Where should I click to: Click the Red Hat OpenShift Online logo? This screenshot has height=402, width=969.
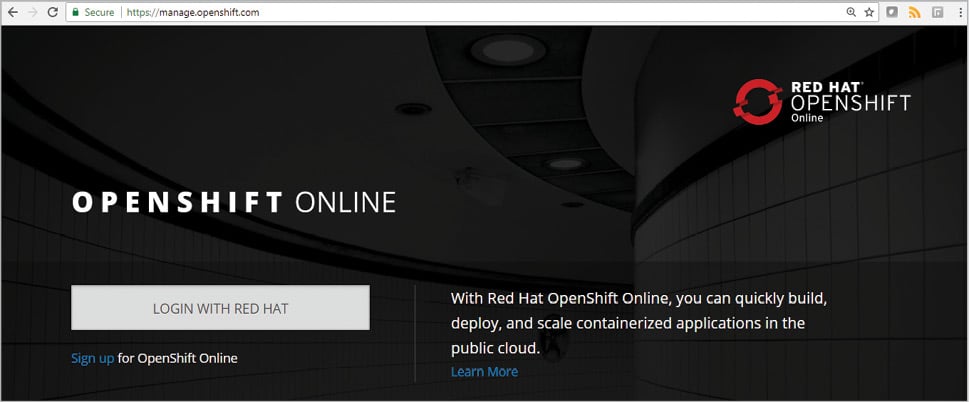point(821,101)
